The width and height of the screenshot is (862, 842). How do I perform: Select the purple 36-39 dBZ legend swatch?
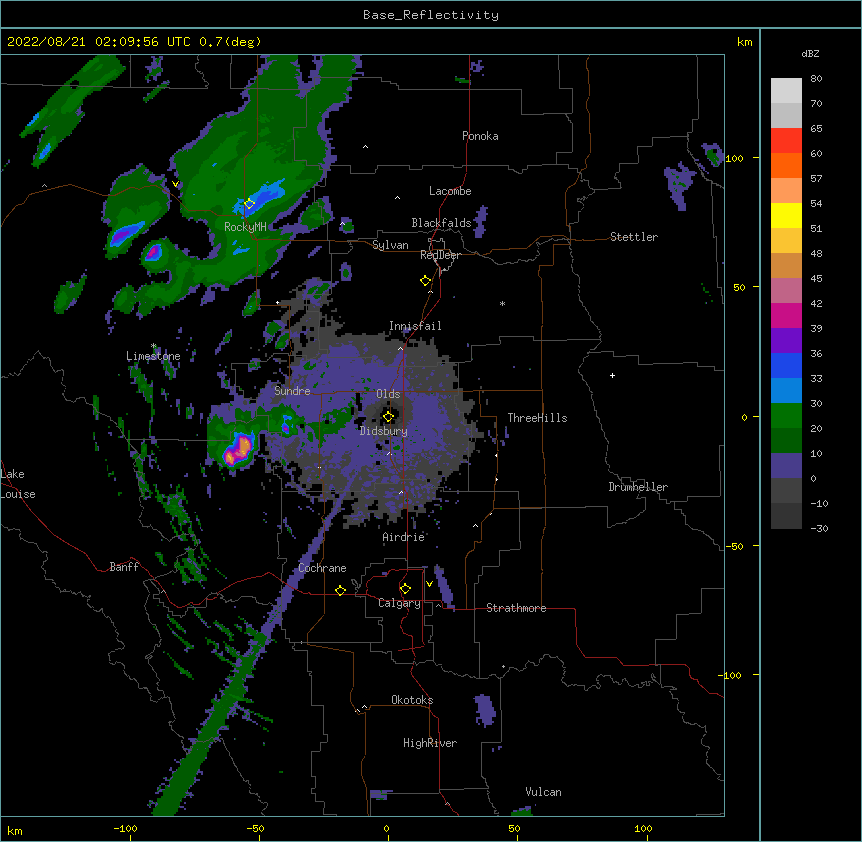point(786,341)
